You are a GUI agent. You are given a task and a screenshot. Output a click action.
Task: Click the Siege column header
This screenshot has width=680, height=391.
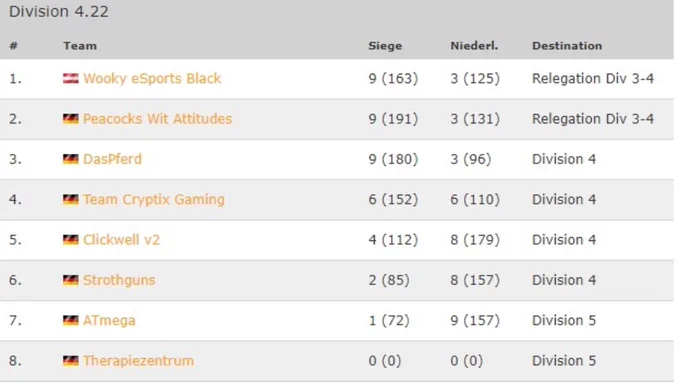coord(385,46)
